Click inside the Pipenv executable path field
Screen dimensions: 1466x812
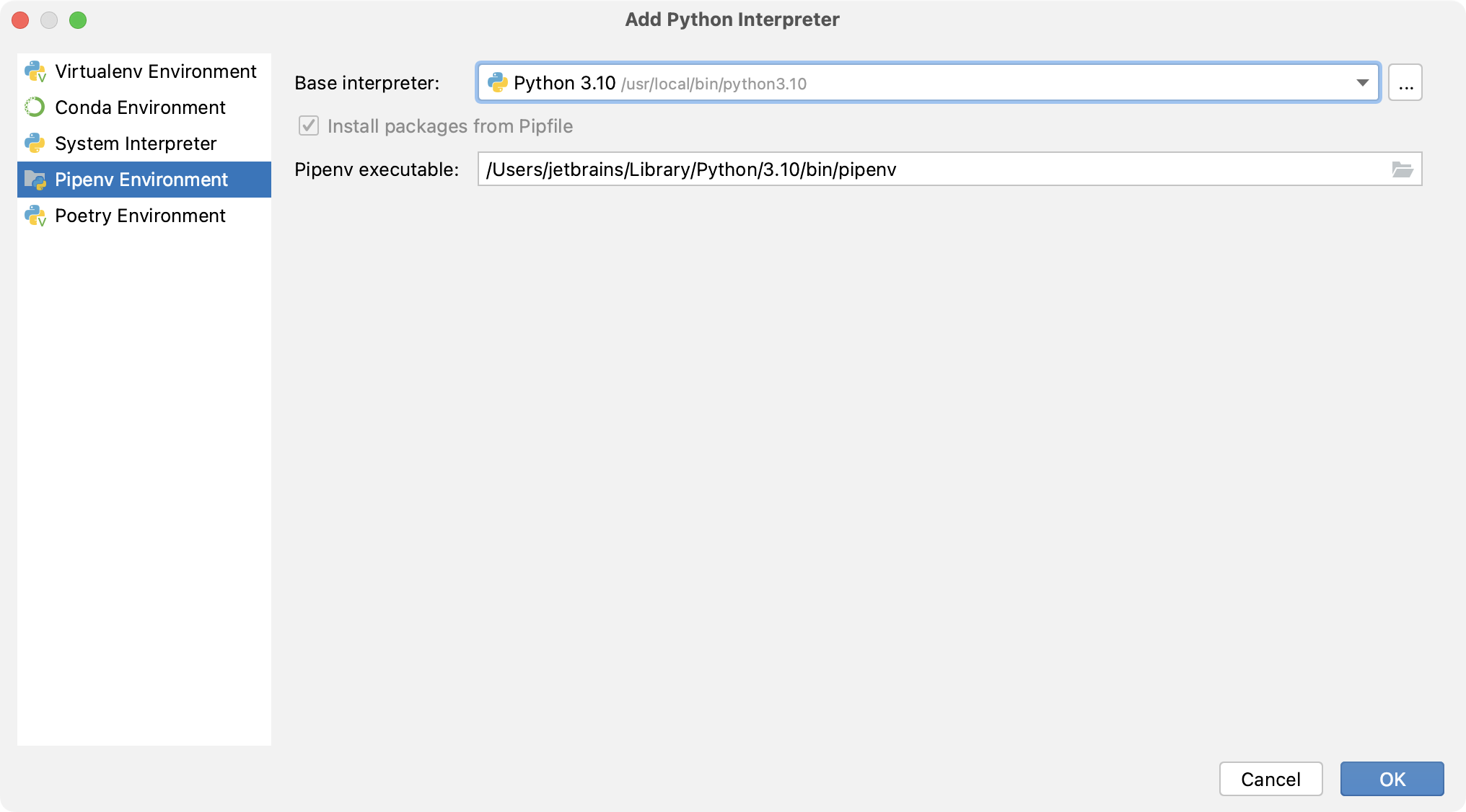[x=866, y=169]
